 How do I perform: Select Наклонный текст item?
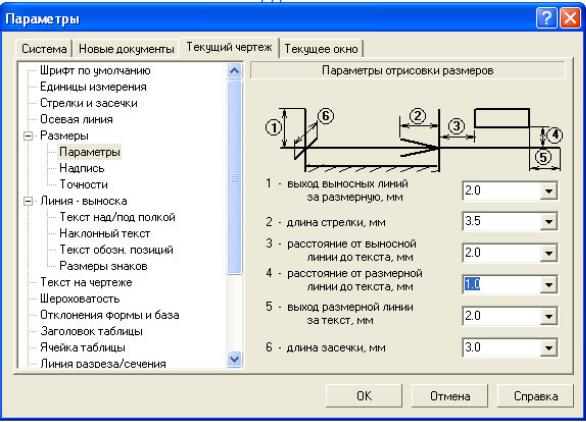click(x=104, y=234)
